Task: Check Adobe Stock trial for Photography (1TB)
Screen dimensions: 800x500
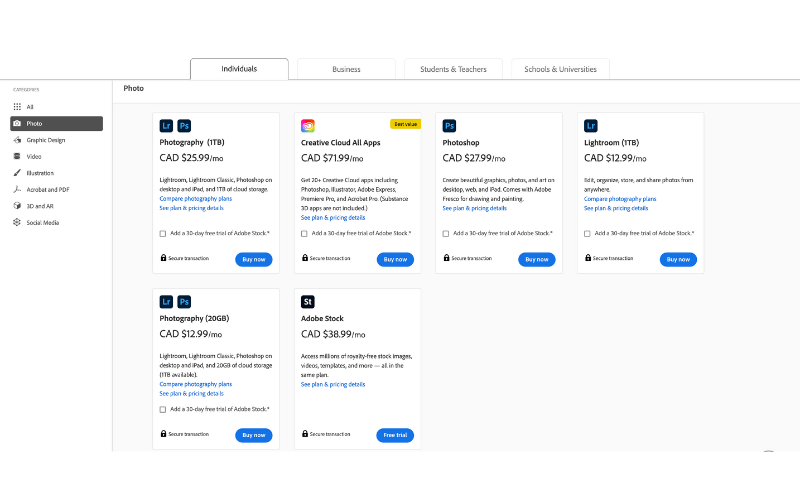Action: [x=163, y=234]
